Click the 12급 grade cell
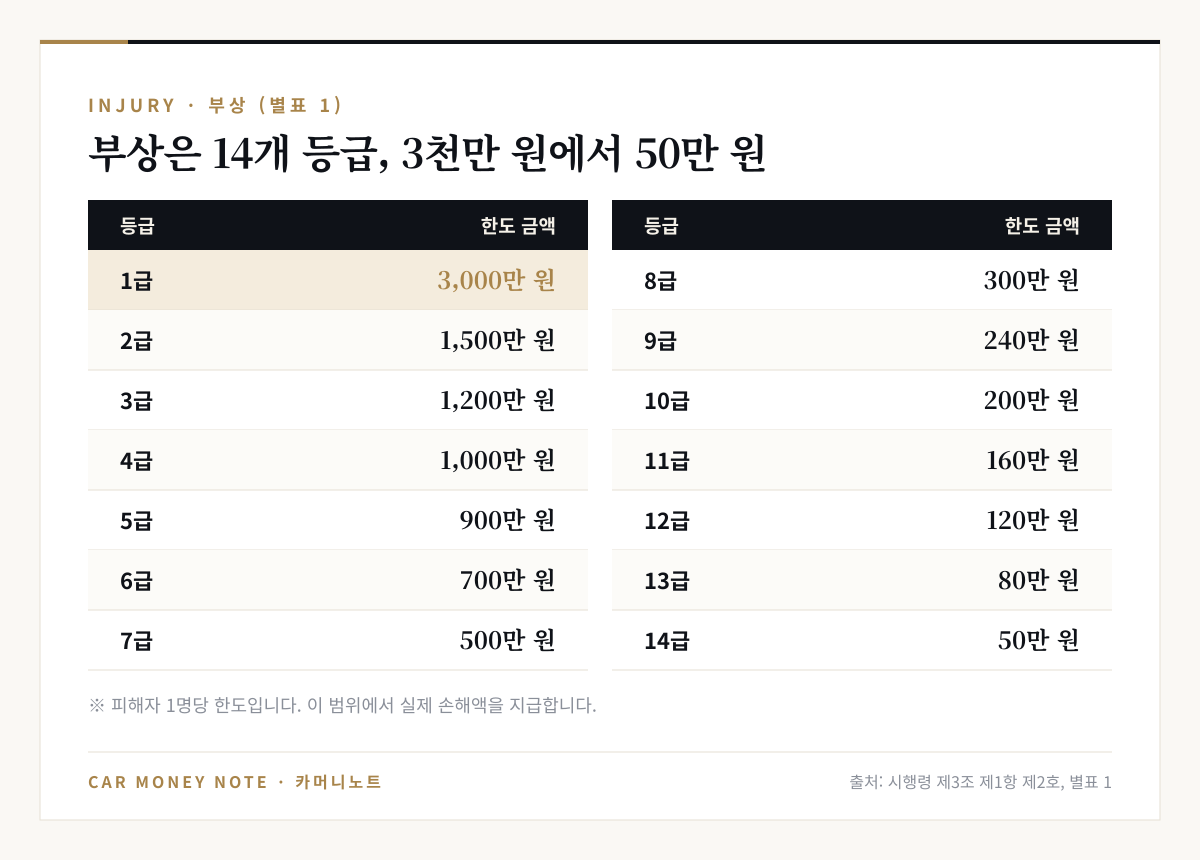Viewport: 1200px width, 860px height. point(667,521)
